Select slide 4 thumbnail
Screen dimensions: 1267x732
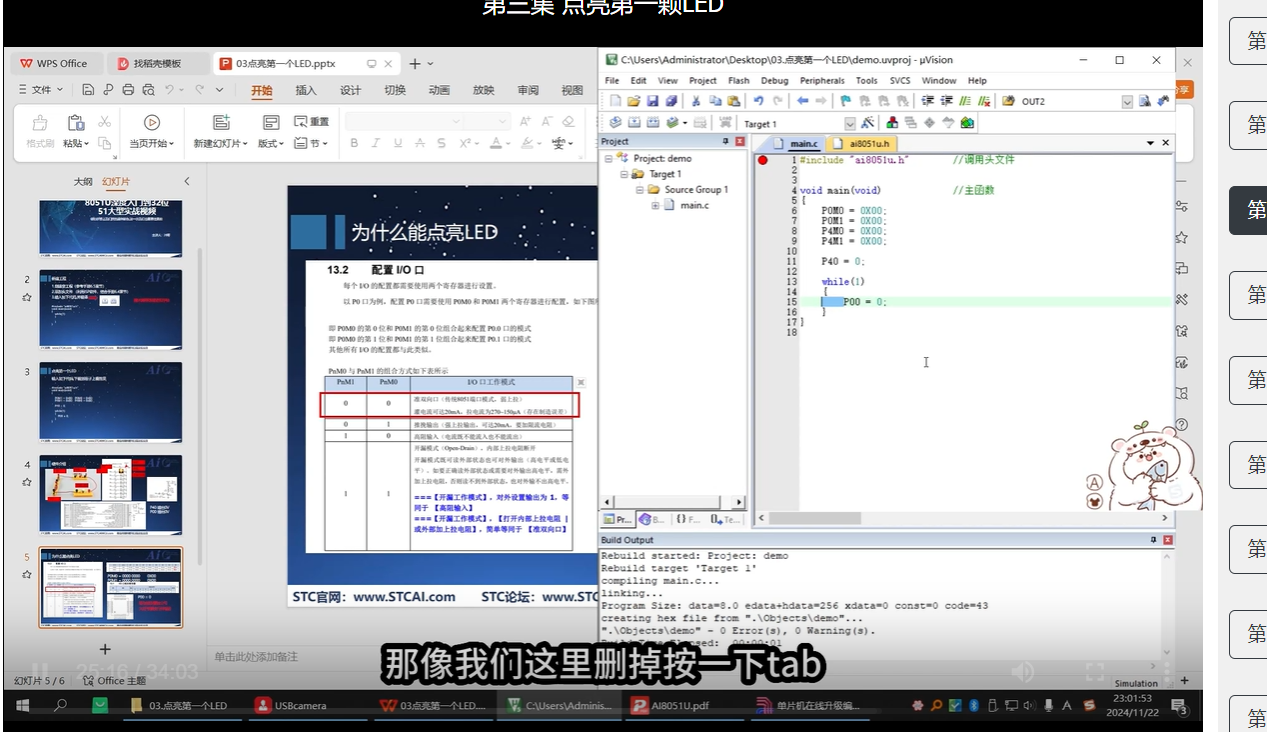111,495
